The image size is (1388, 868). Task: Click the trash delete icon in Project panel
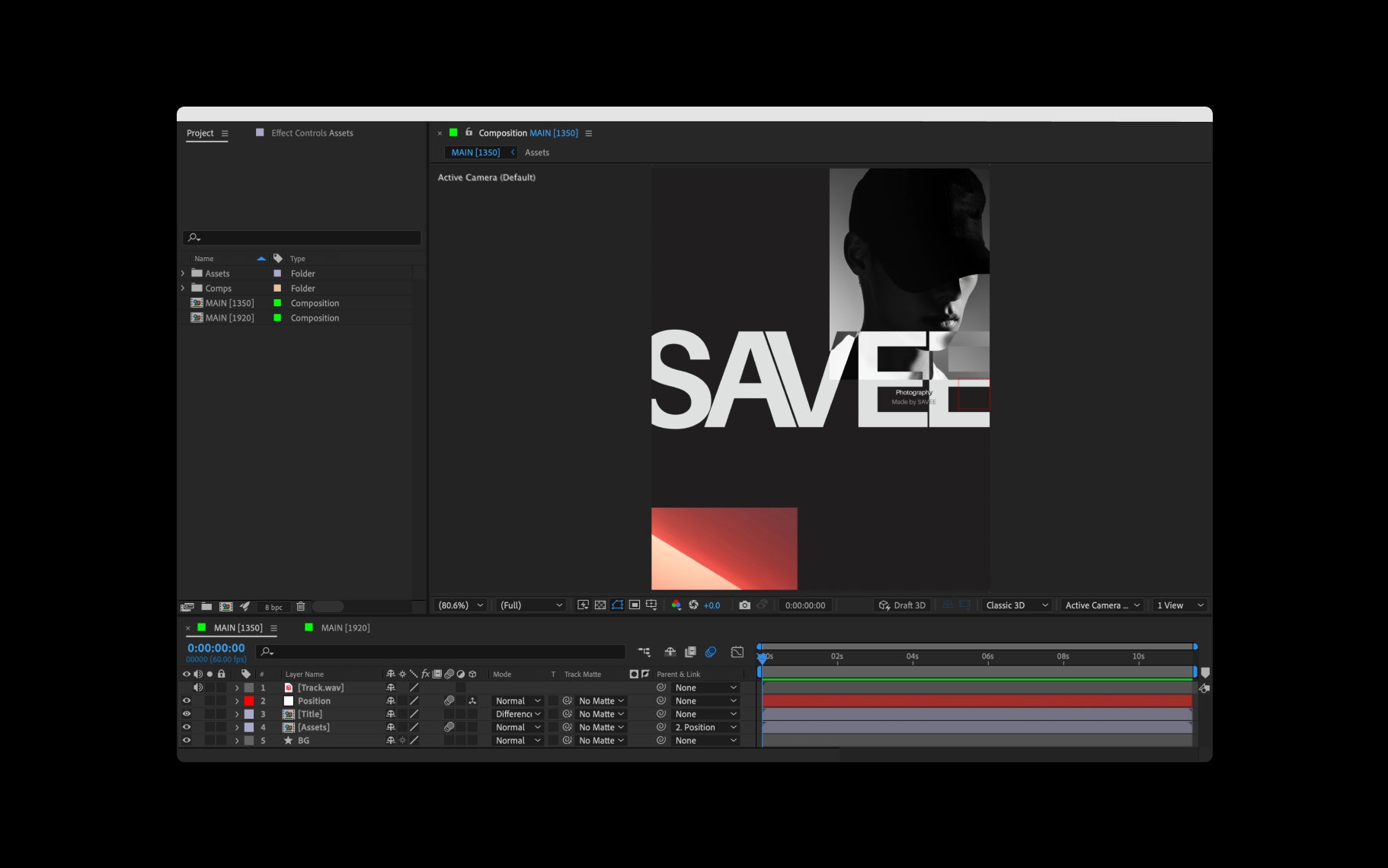301,607
